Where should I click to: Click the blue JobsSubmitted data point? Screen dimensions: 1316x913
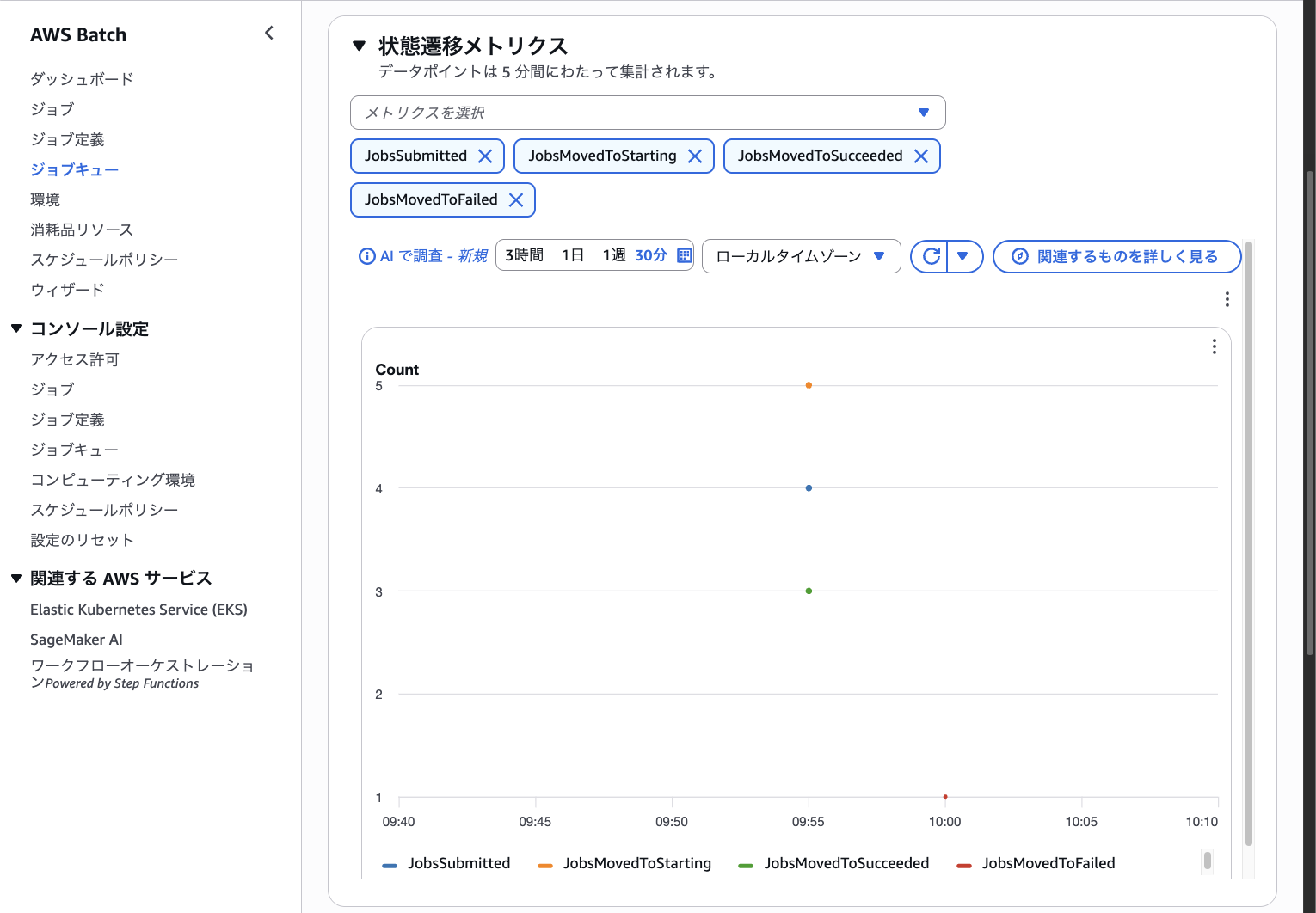[x=809, y=488]
